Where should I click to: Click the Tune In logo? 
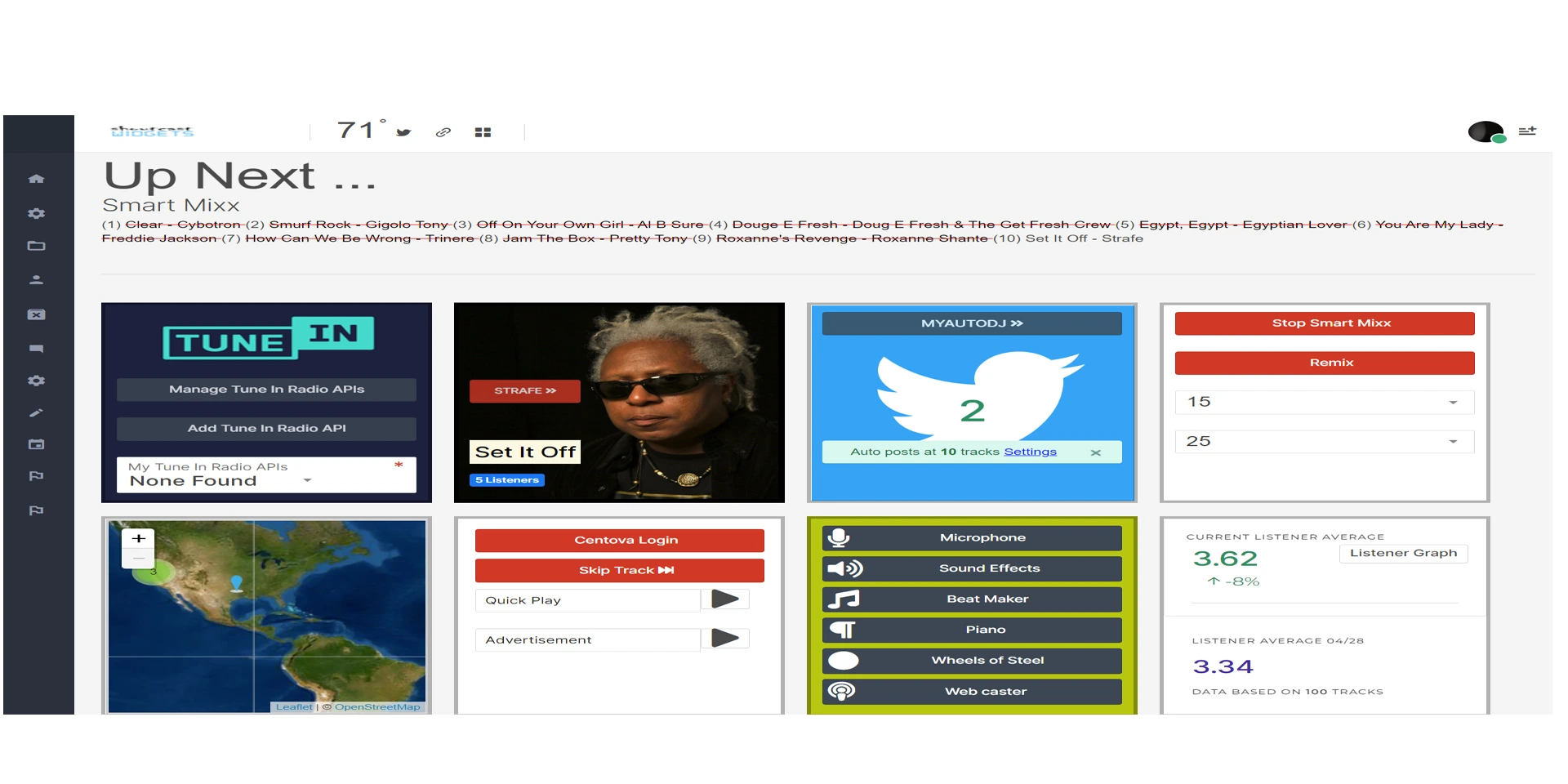[x=268, y=337]
